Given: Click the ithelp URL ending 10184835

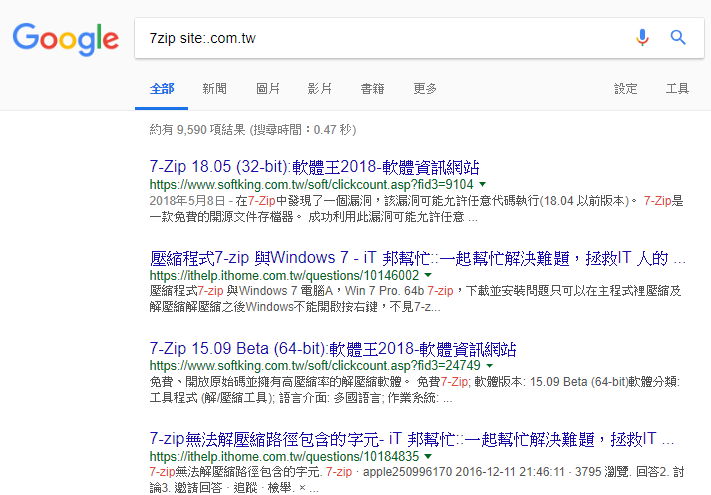Looking at the screenshot, I should (284, 456).
